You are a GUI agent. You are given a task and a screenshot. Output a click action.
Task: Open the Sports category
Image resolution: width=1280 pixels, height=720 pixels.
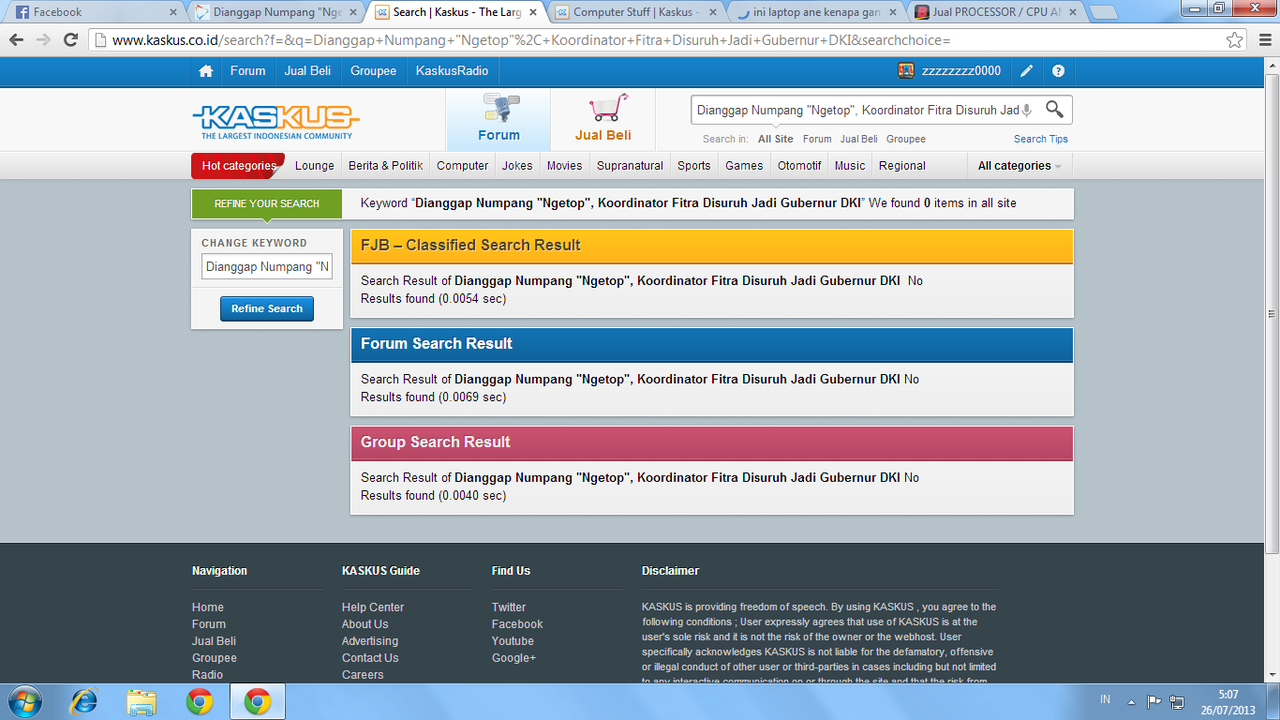click(694, 166)
